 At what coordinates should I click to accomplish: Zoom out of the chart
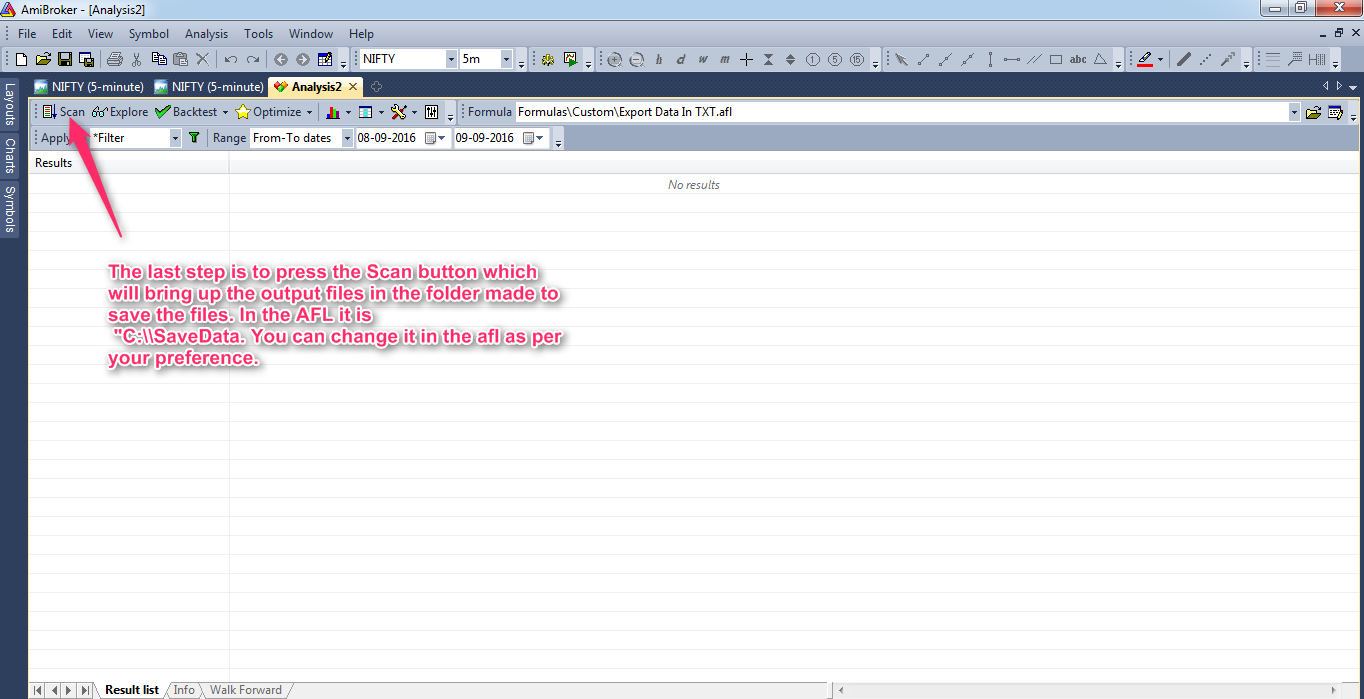(x=636, y=59)
